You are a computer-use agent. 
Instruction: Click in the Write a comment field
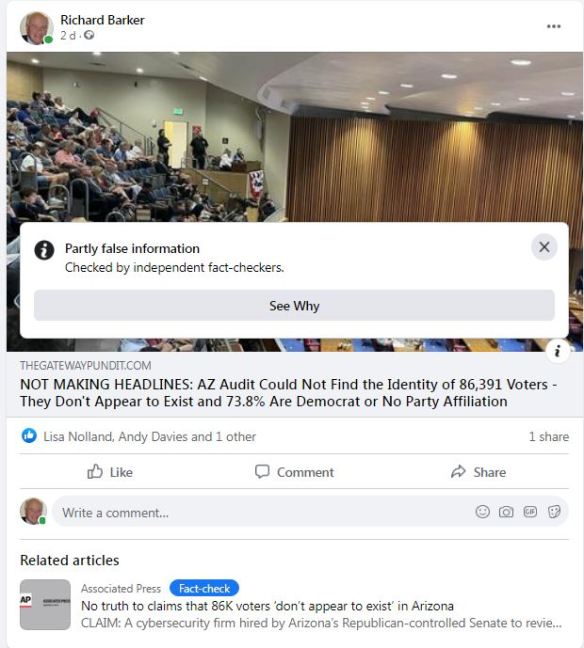point(265,512)
